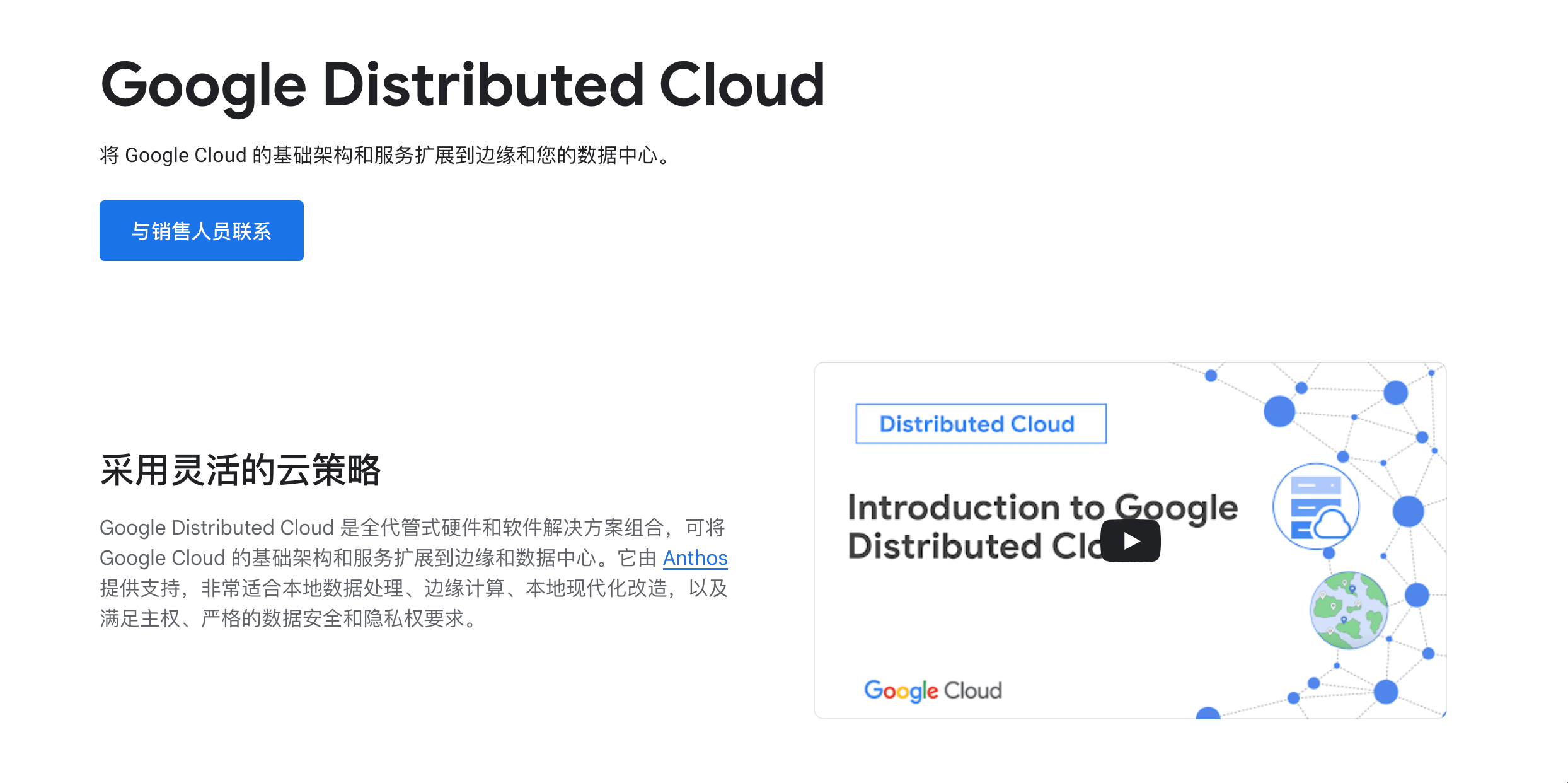Play the Introduction to Google Distributed Cloud video
The width and height of the screenshot is (1568, 783).
pyautogui.click(x=1131, y=541)
